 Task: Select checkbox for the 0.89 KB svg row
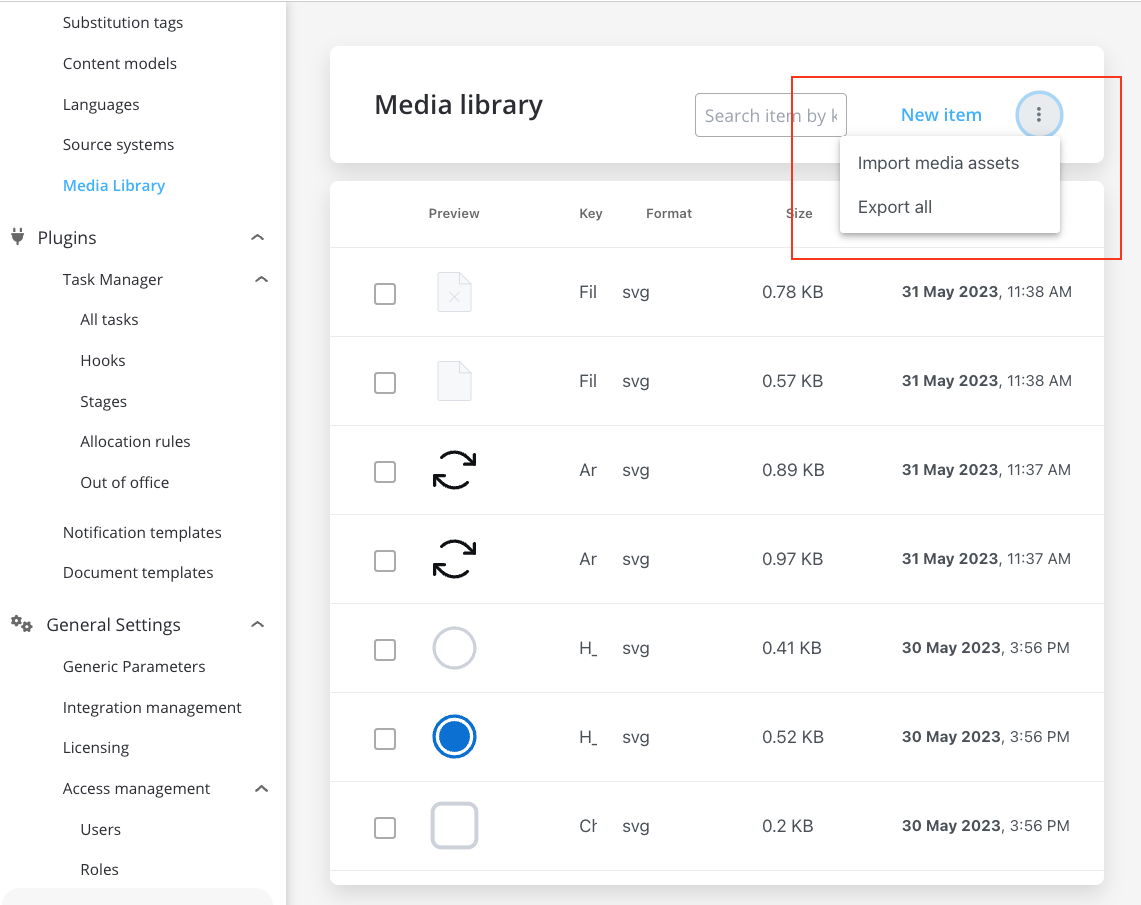(385, 471)
